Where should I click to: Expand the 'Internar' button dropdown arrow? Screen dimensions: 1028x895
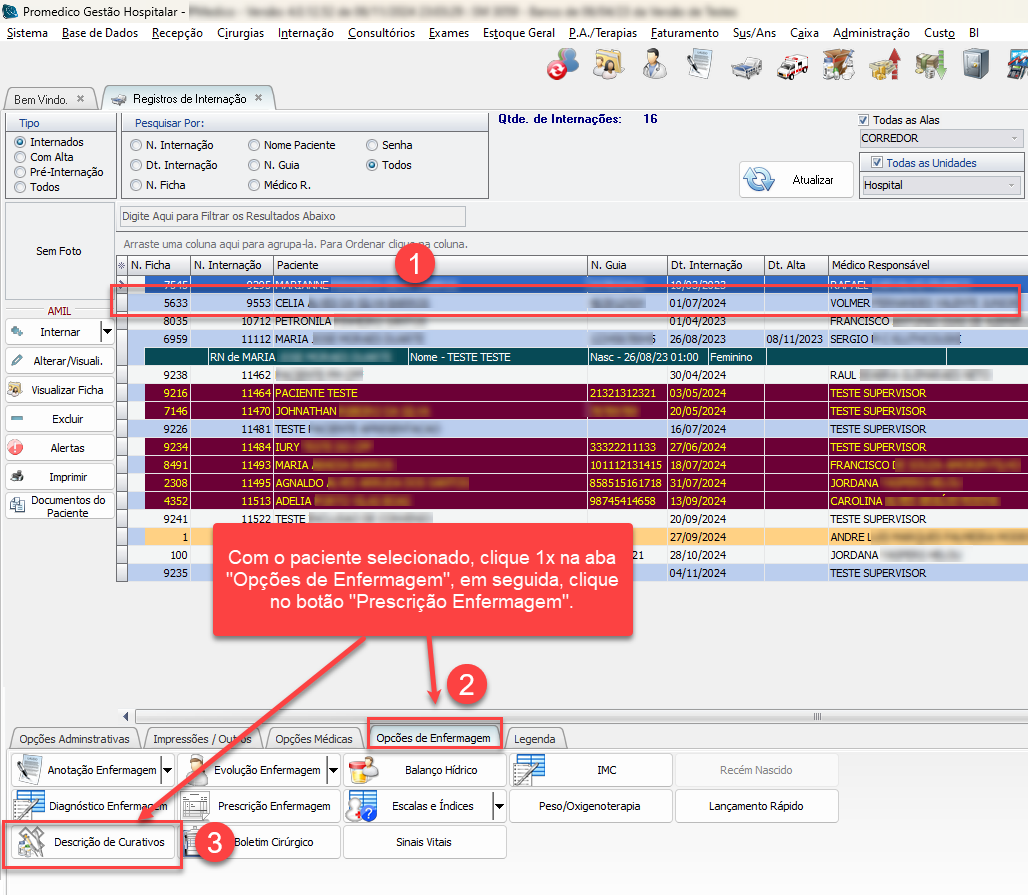107,331
